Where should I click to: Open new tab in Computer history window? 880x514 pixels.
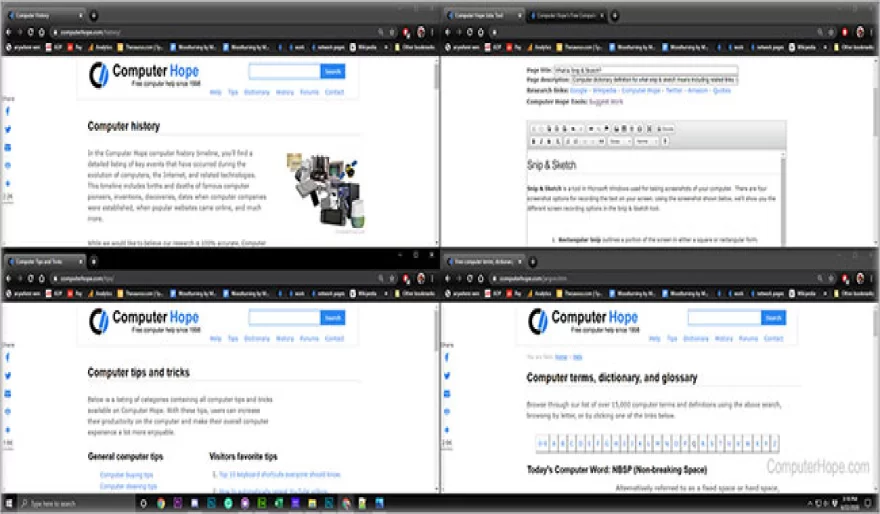(94, 15)
